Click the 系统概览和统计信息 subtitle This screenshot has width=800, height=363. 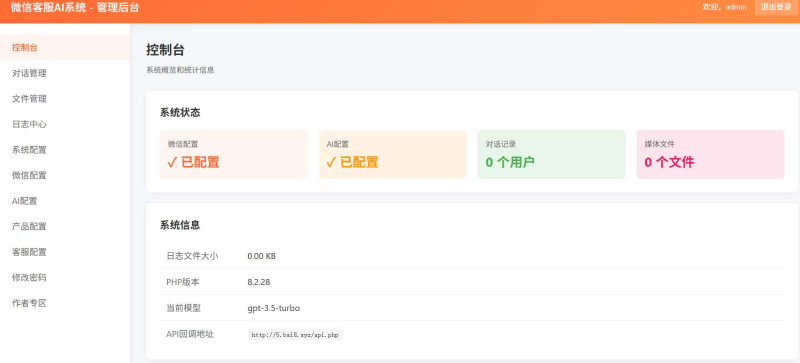180,70
